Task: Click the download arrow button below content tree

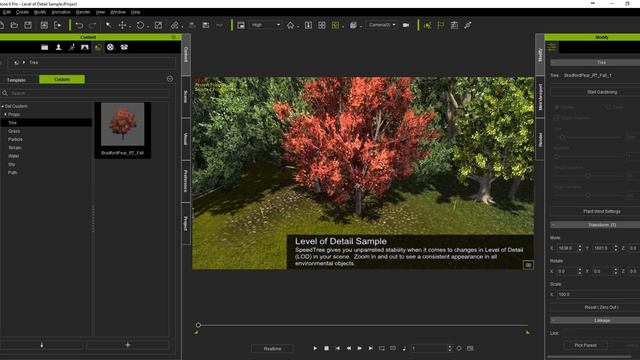Action: [x=42, y=345]
